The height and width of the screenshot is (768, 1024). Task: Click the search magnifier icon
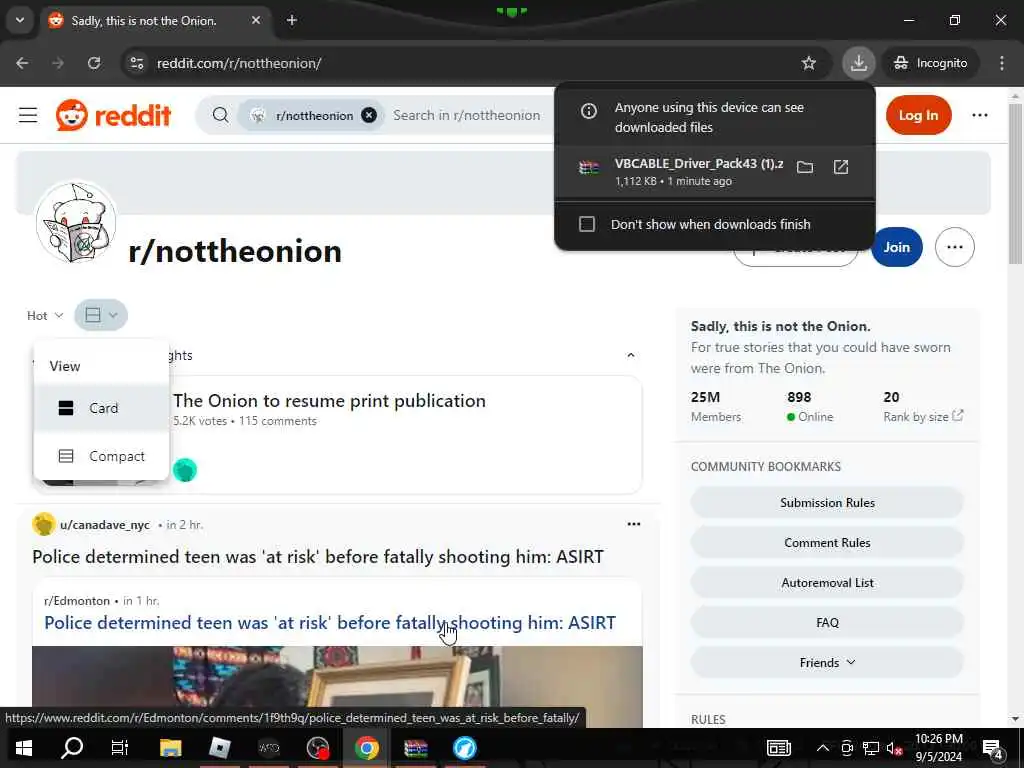coord(221,116)
